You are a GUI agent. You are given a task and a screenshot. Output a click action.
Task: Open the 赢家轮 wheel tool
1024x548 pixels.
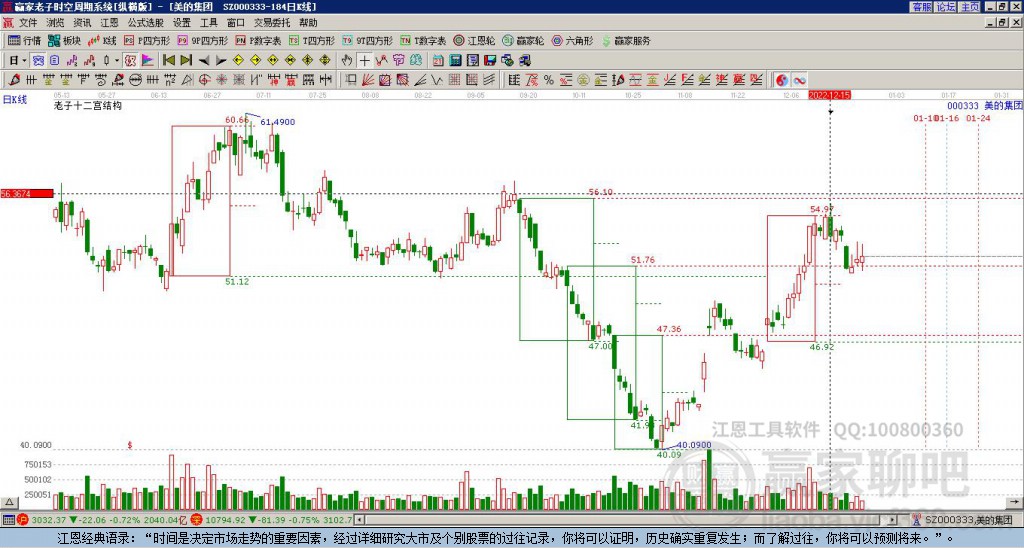point(523,40)
